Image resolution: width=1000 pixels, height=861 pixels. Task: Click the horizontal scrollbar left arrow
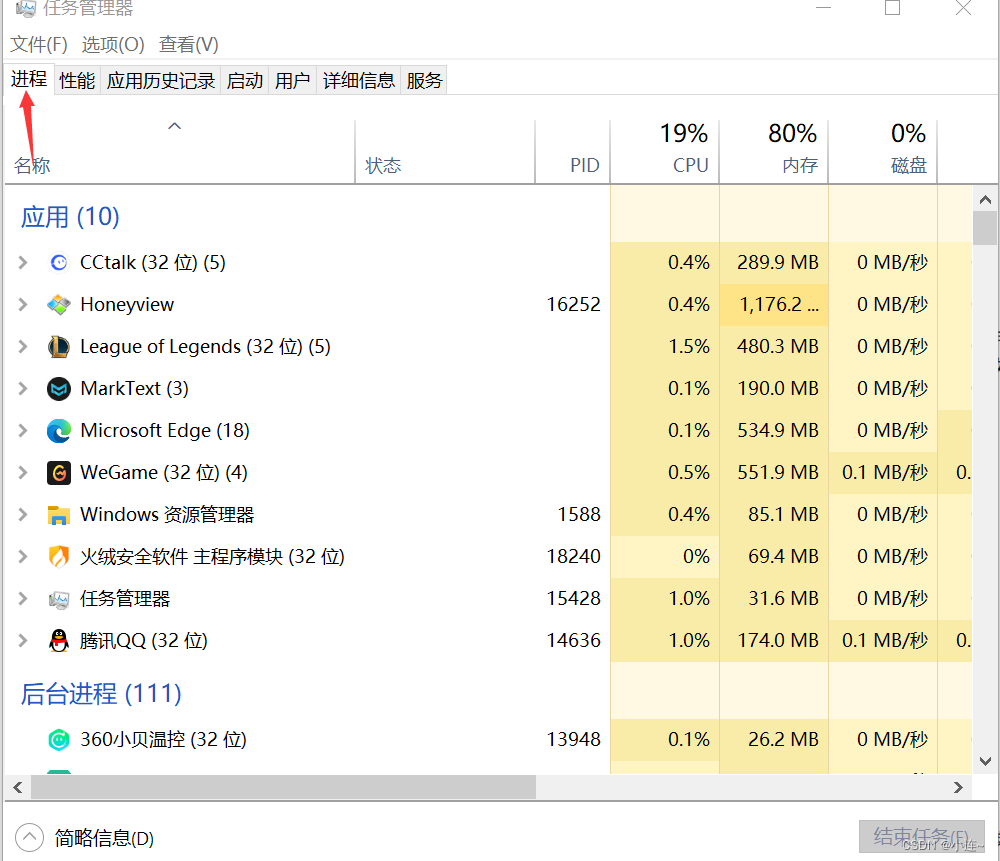(x=18, y=788)
